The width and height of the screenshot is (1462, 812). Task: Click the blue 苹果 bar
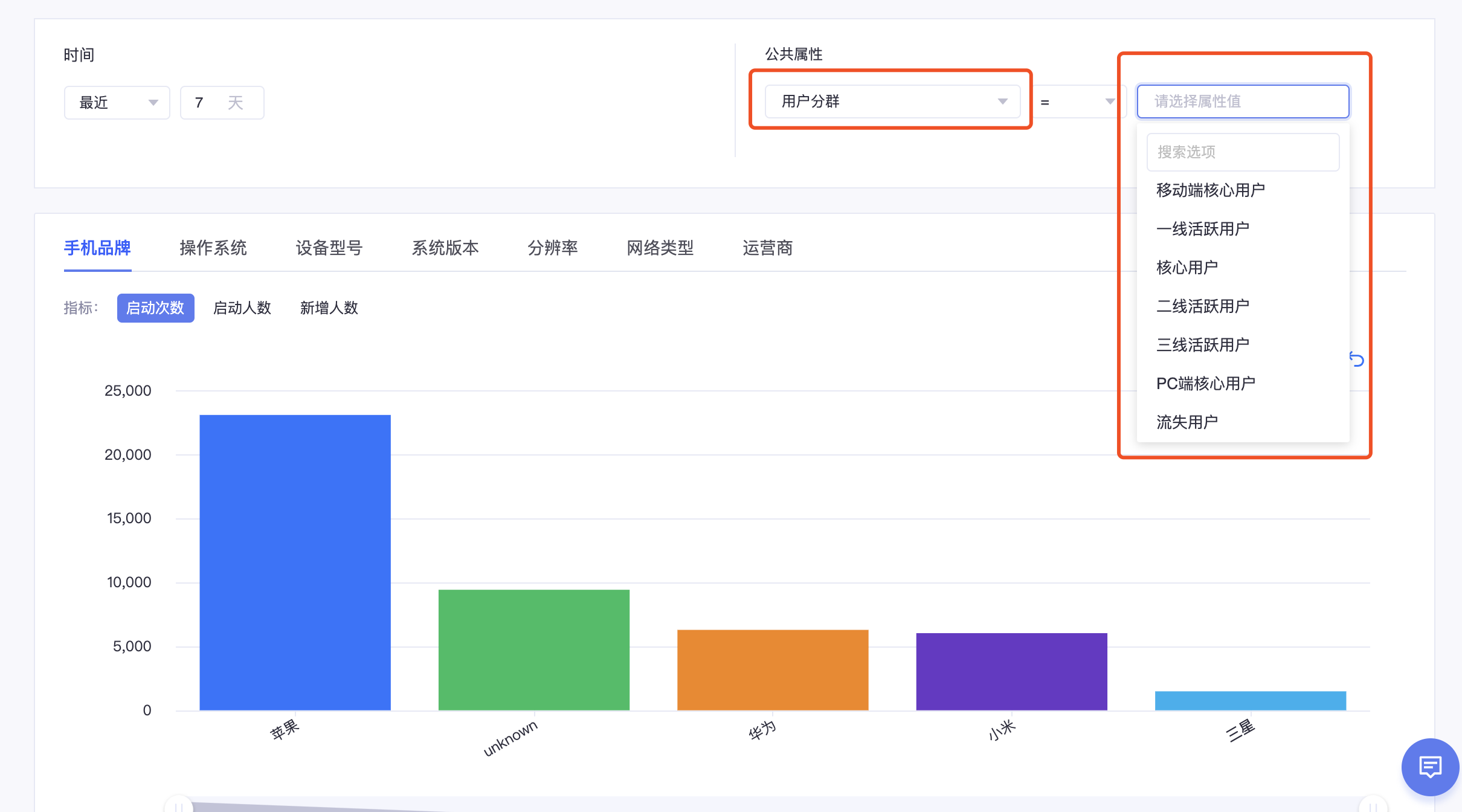(x=295, y=562)
